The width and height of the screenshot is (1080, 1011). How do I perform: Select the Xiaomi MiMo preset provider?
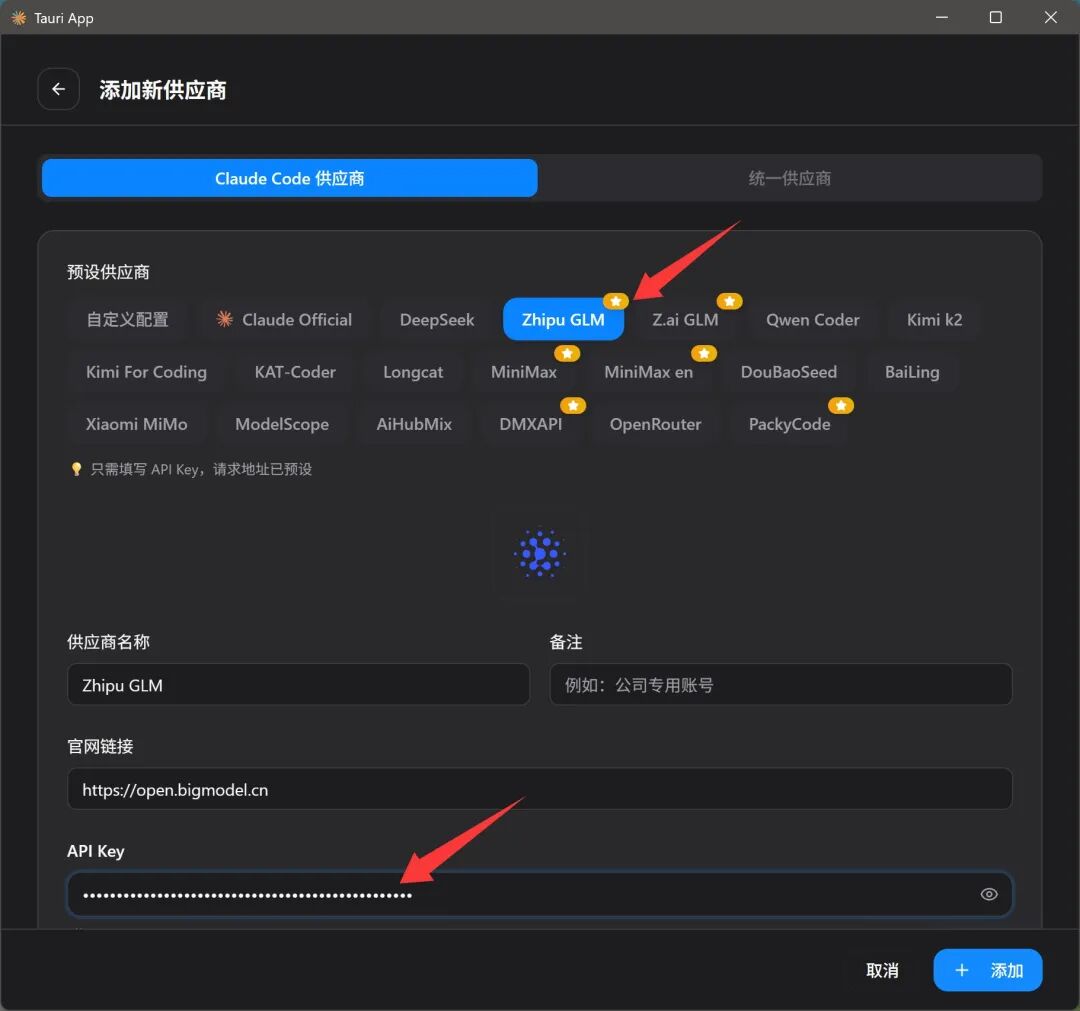pos(137,424)
